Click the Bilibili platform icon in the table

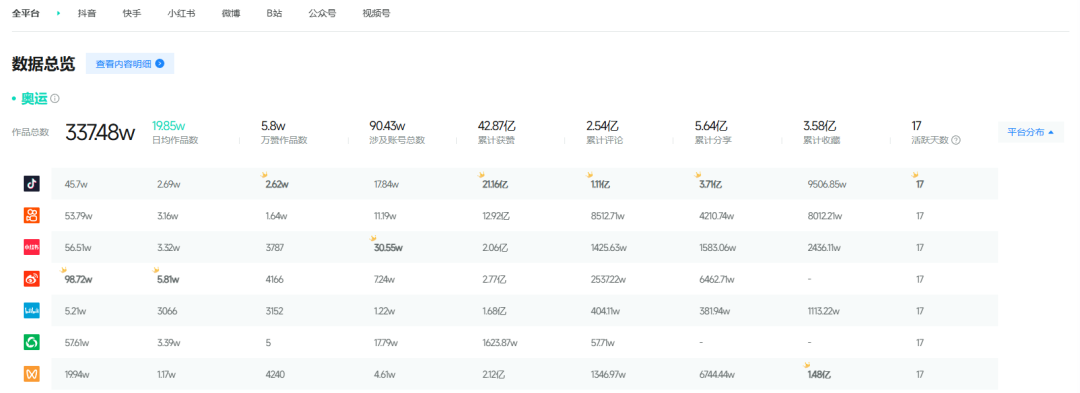(x=32, y=310)
